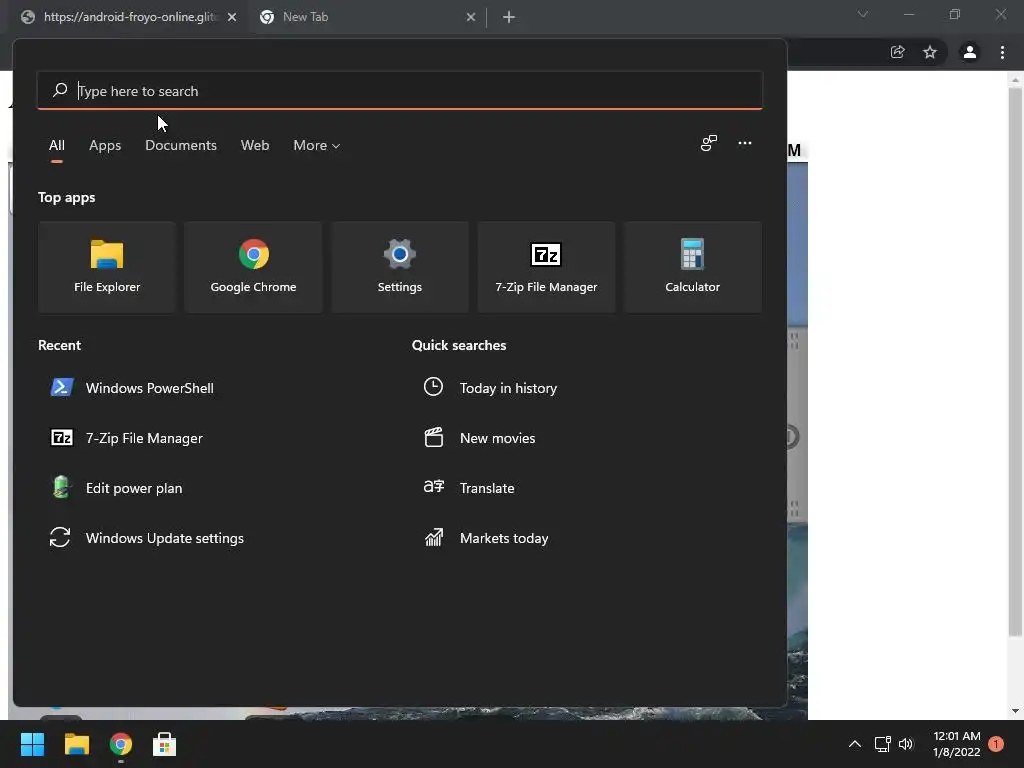
Task: Click the Chrome page vertical scrollbar
Action: [x=1015, y=361]
